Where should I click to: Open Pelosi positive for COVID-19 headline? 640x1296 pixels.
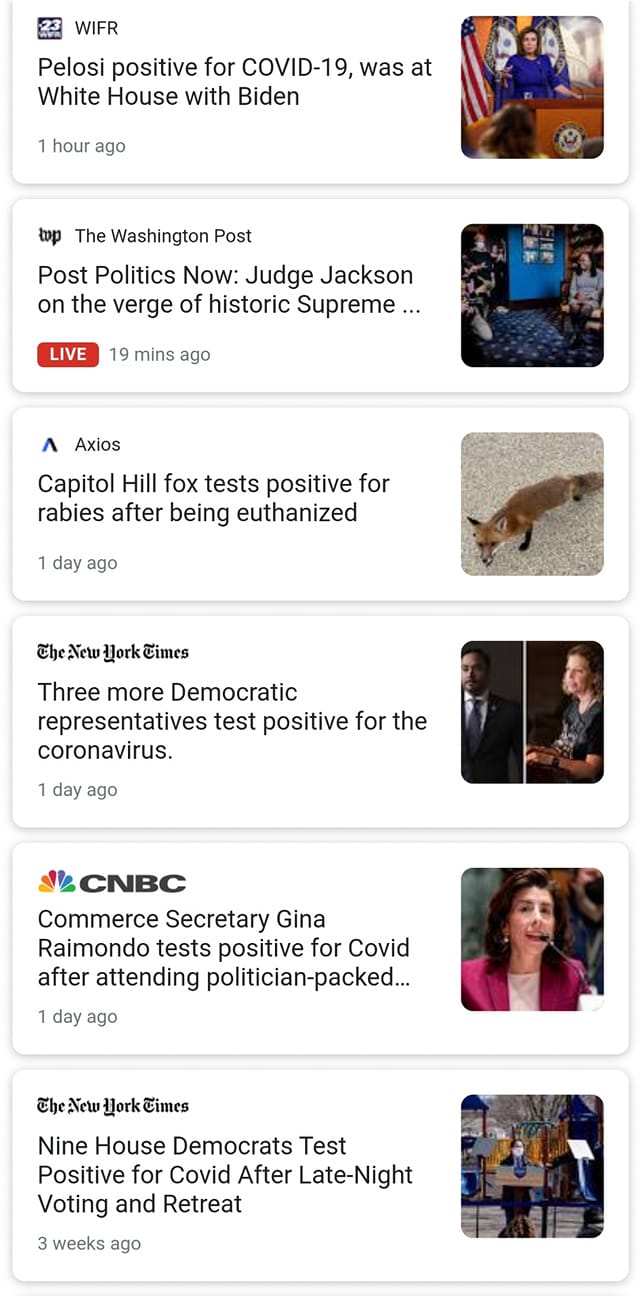tap(235, 82)
